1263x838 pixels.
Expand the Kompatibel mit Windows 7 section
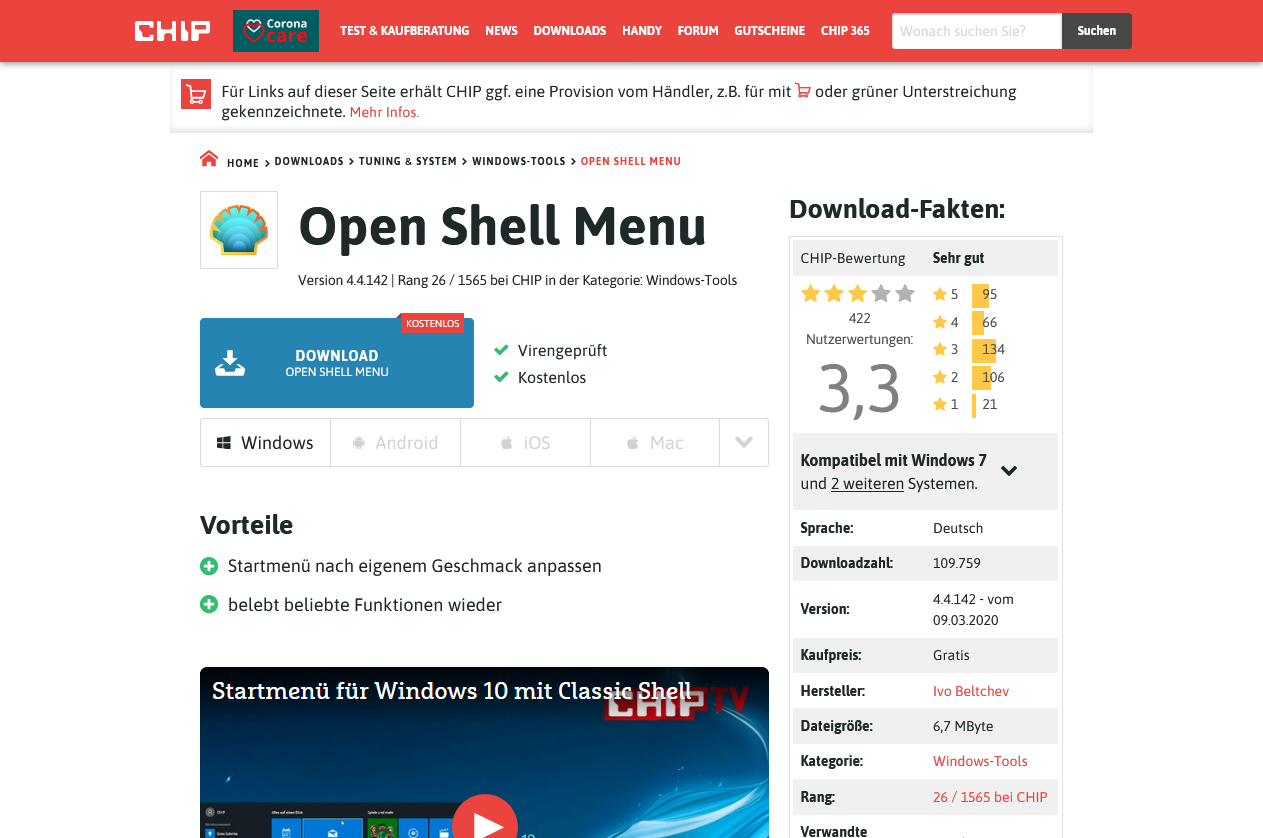tap(1010, 470)
